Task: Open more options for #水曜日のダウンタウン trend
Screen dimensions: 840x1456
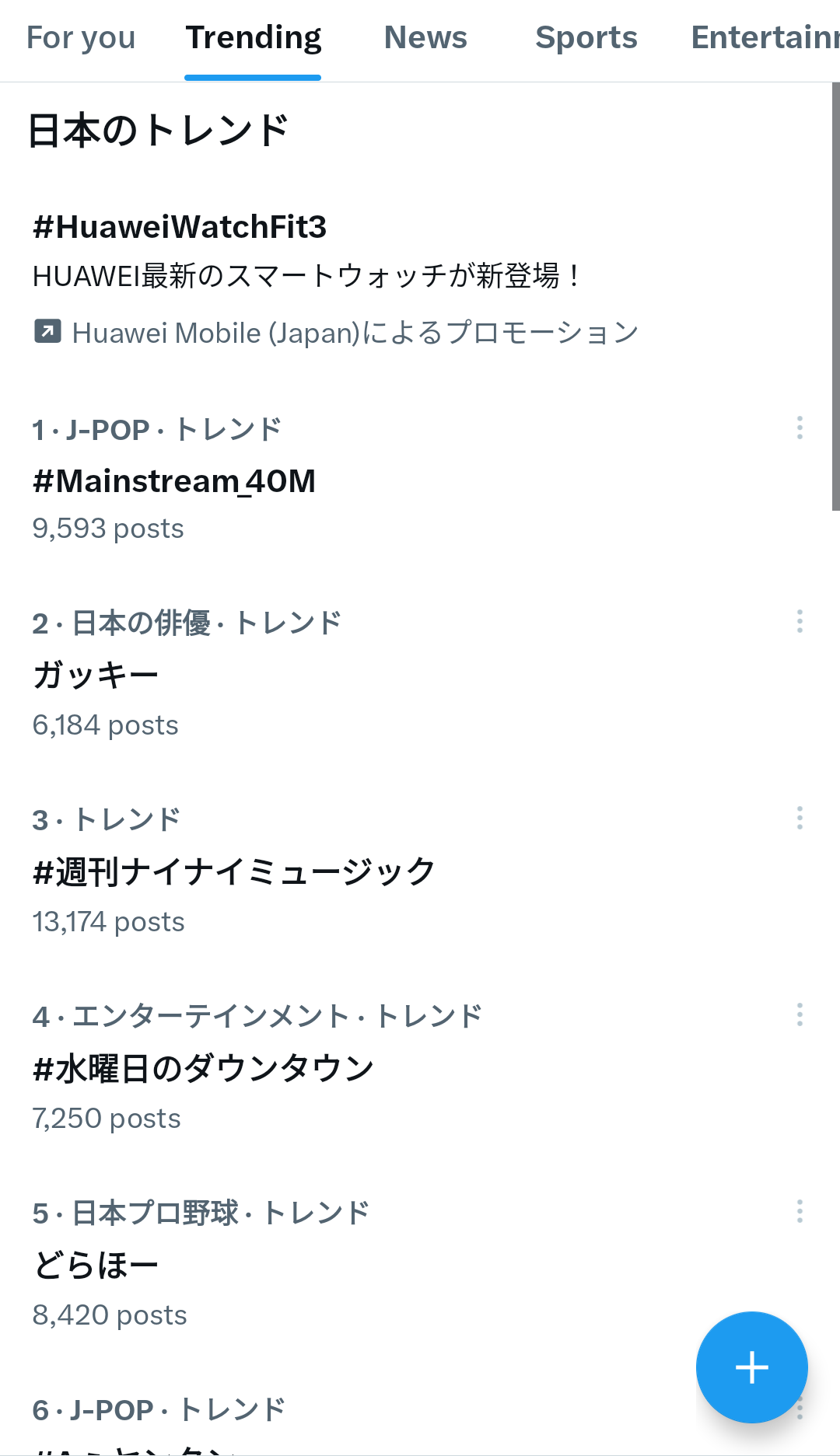Action: (800, 1014)
